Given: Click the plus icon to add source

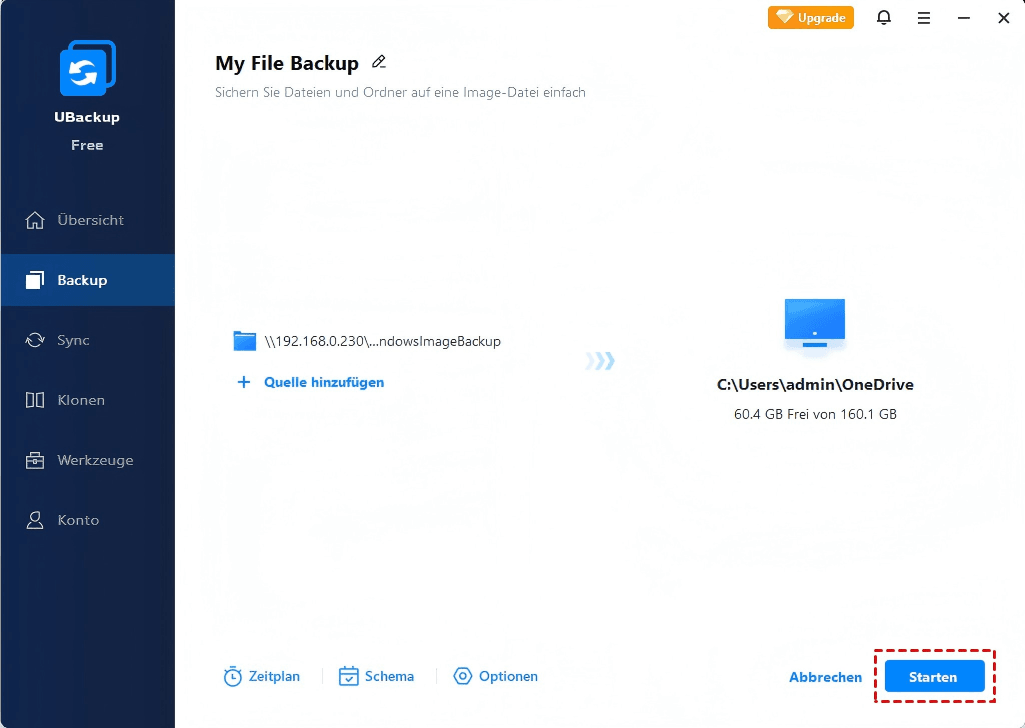Looking at the screenshot, I should [x=243, y=382].
